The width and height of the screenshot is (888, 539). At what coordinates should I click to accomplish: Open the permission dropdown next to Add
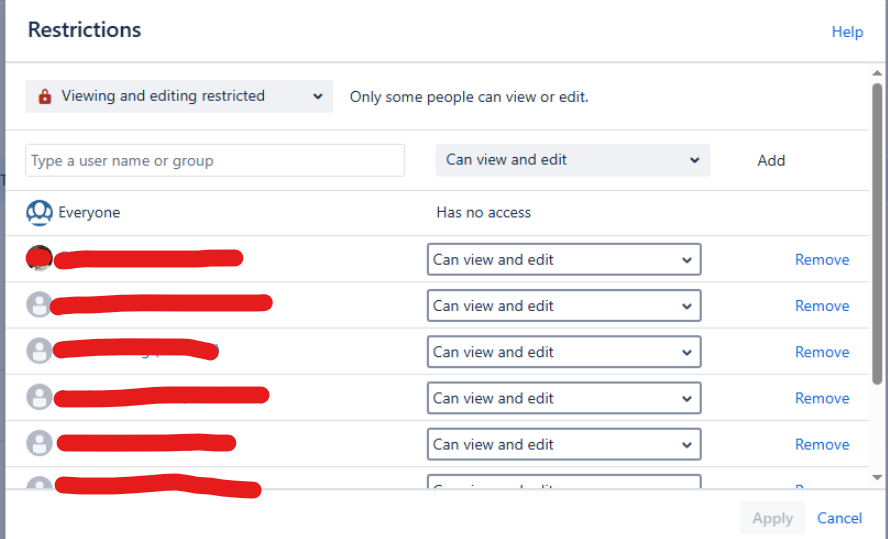[573, 160]
